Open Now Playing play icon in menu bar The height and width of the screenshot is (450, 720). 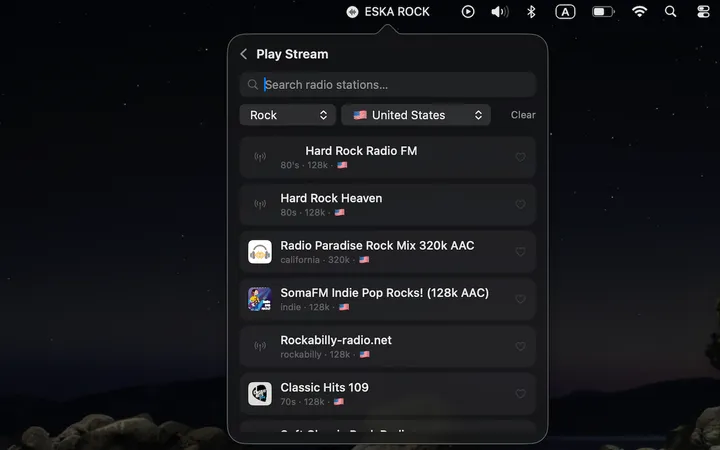[x=468, y=11]
